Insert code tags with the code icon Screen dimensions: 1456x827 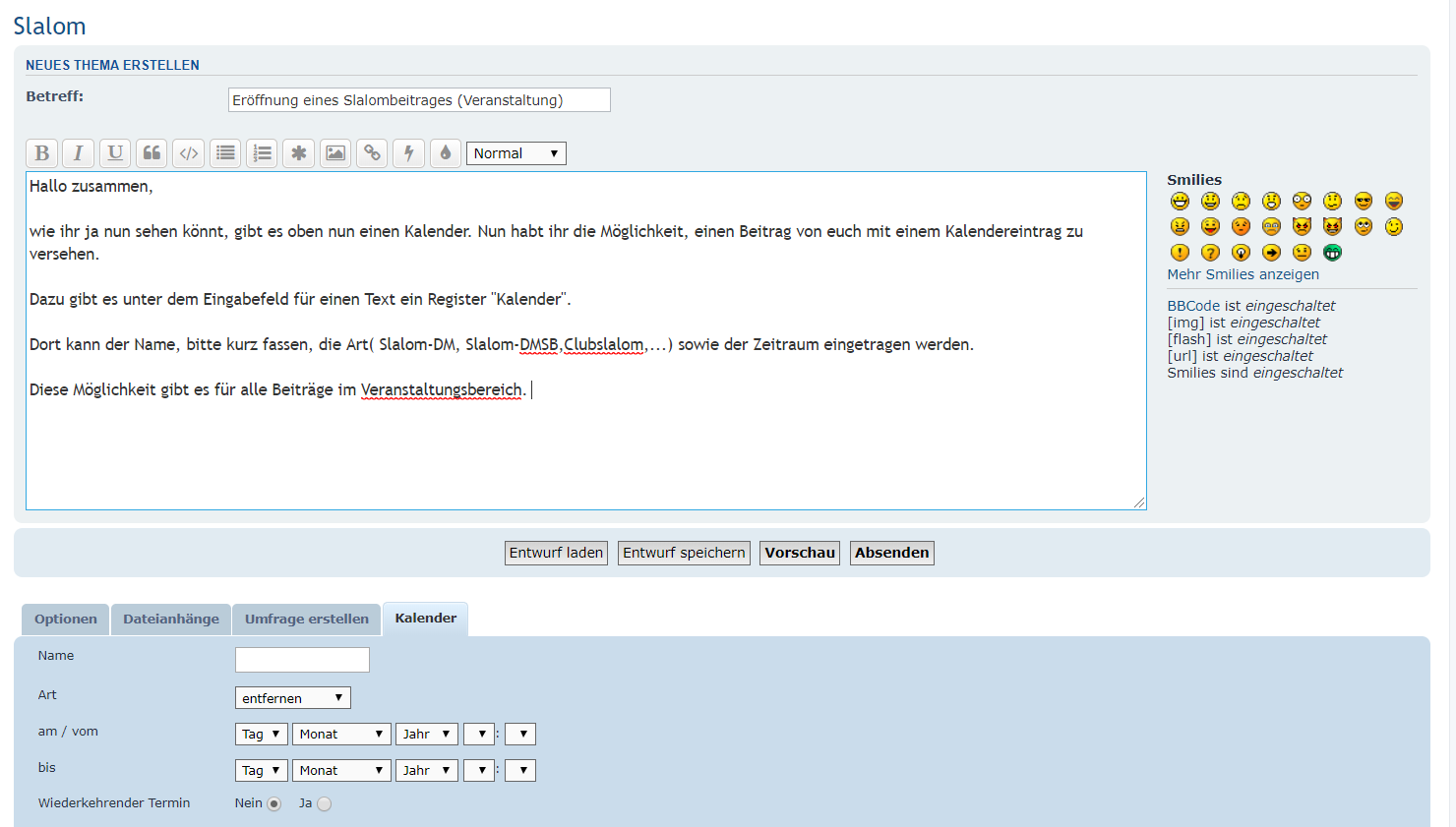189,153
